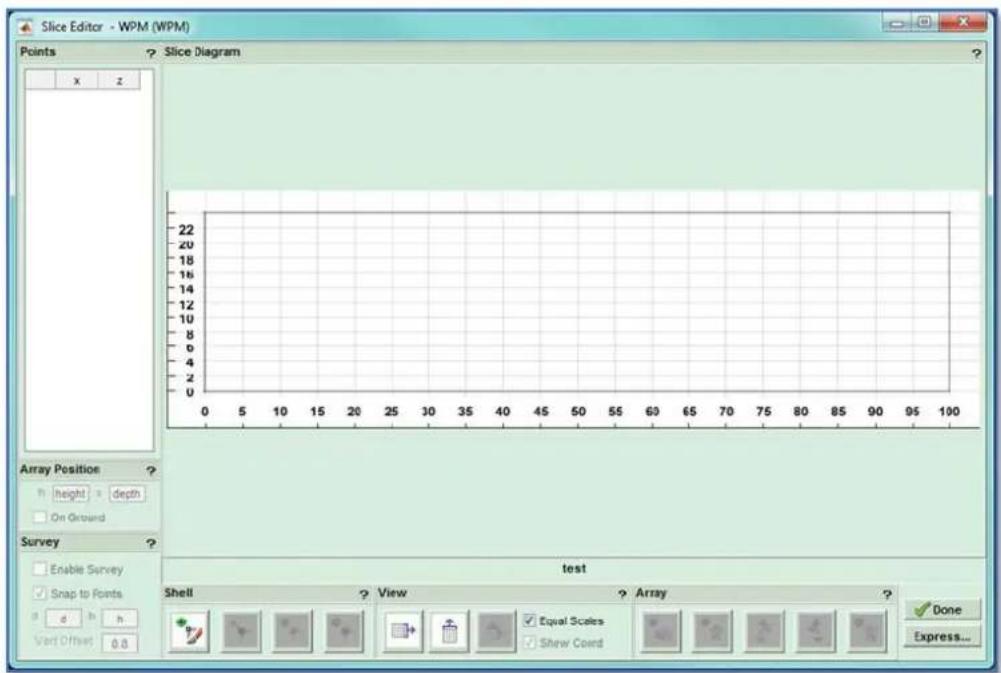Screen dimensions: 1001x673
Task: Click the export view arrow icon in the View panel
Action: 403,631
